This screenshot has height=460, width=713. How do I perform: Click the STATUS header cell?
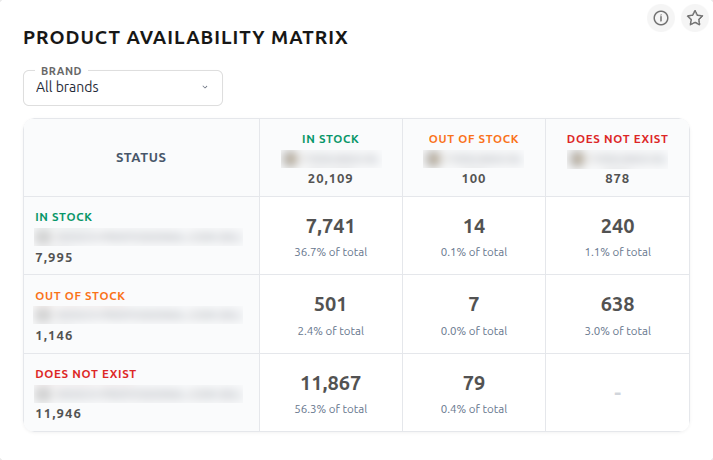coord(141,158)
